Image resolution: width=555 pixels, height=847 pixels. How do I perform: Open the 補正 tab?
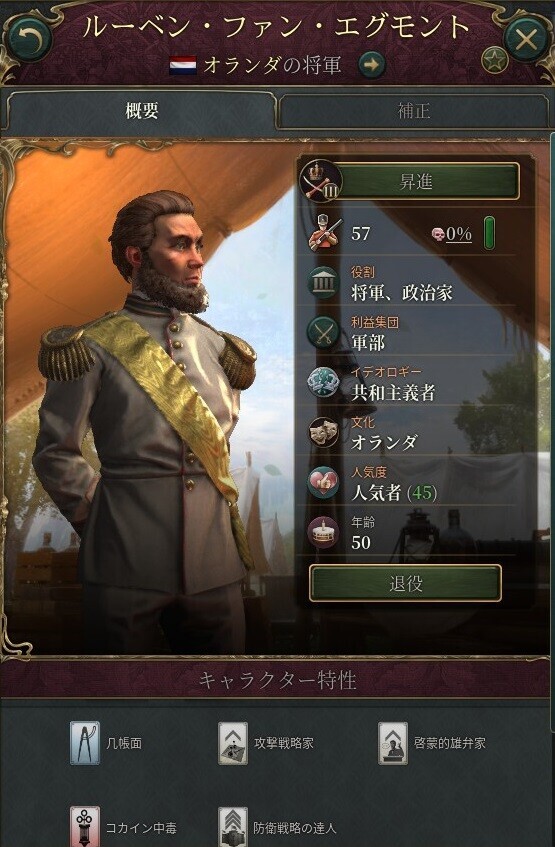pyautogui.click(x=413, y=111)
